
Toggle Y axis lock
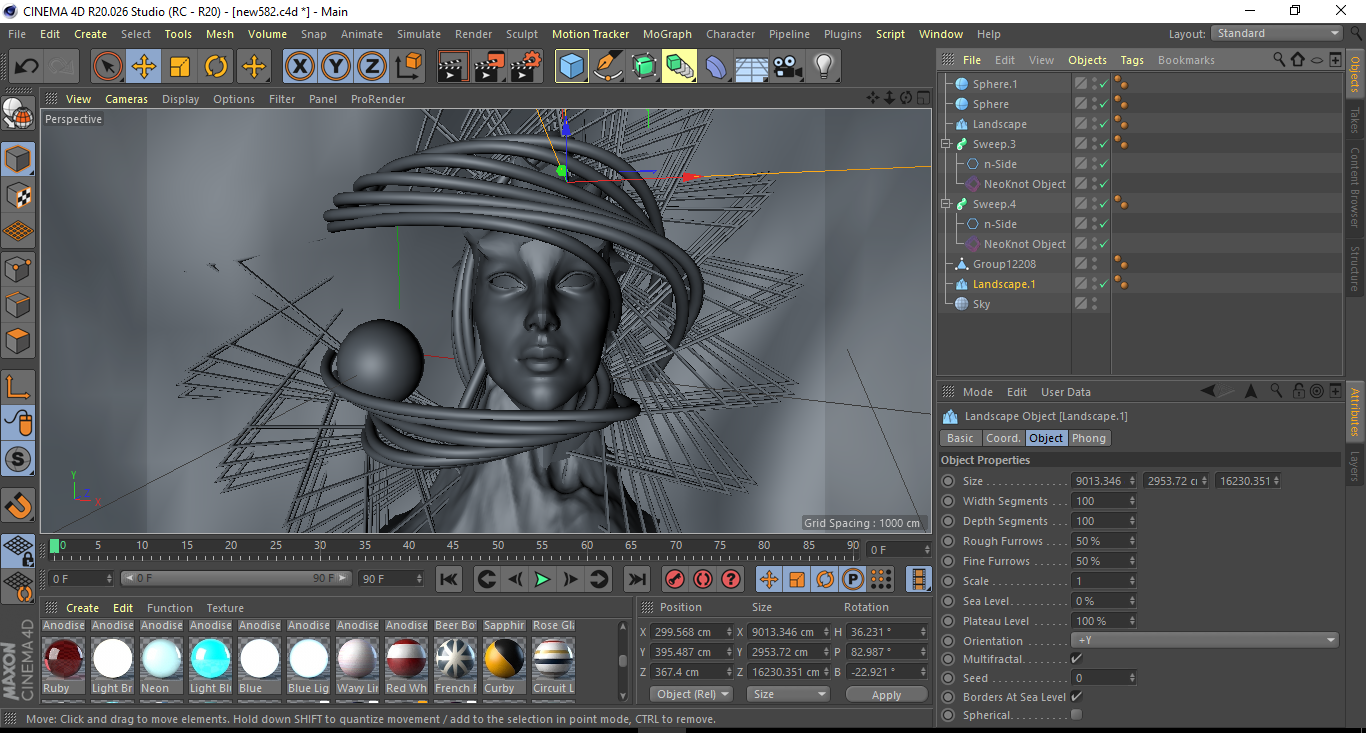click(336, 67)
